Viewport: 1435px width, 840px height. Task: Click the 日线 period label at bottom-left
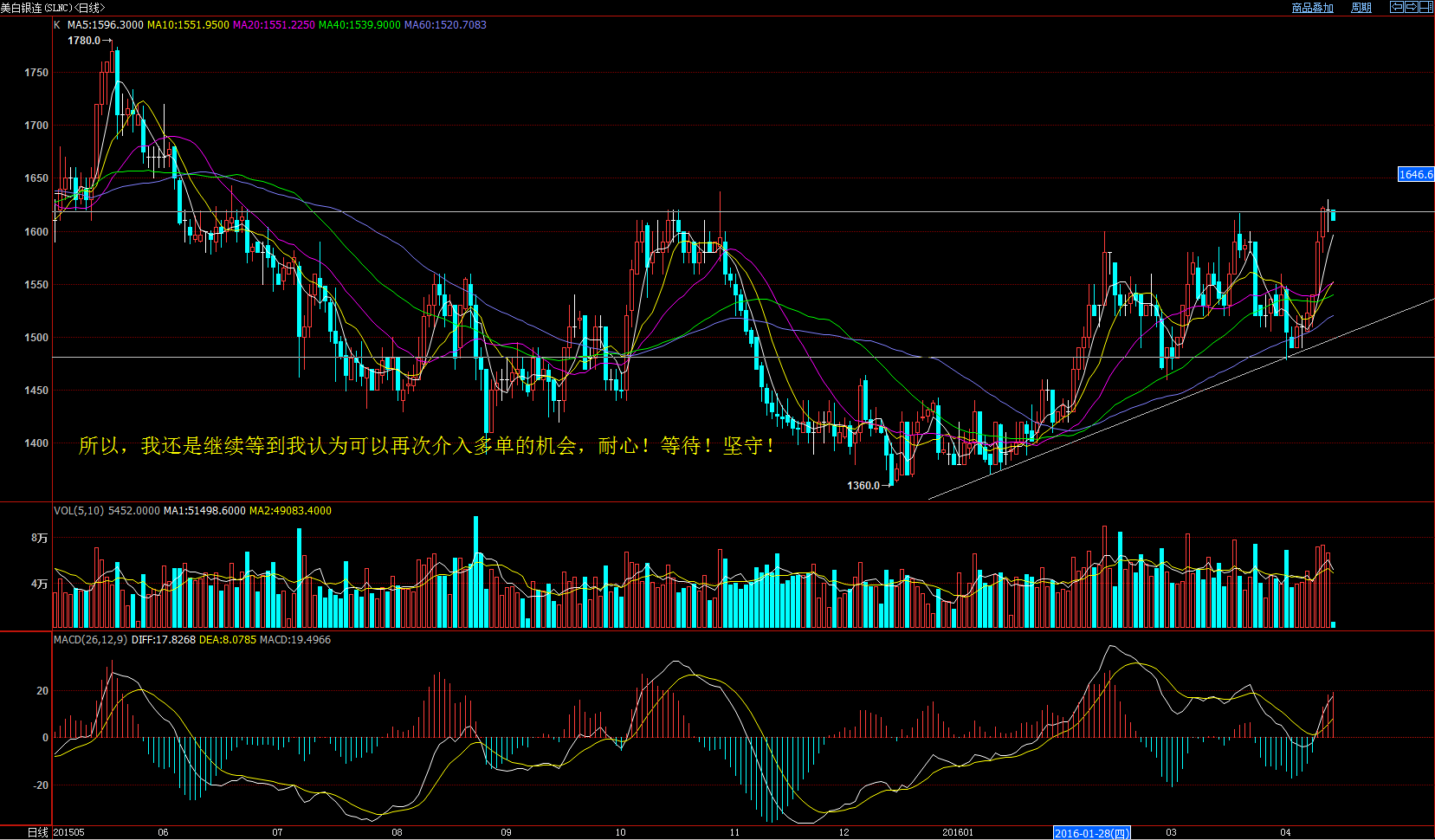(37, 832)
